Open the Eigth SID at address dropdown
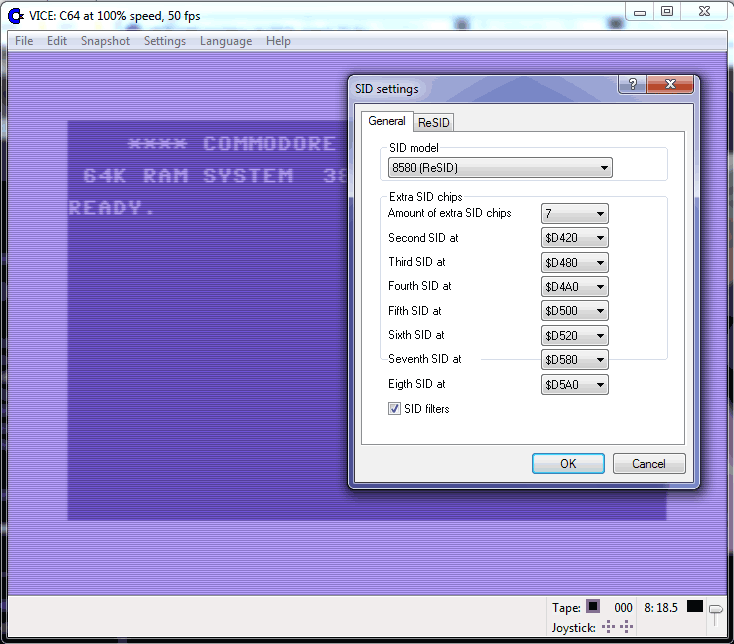The height and width of the screenshot is (644, 734). click(x=574, y=385)
